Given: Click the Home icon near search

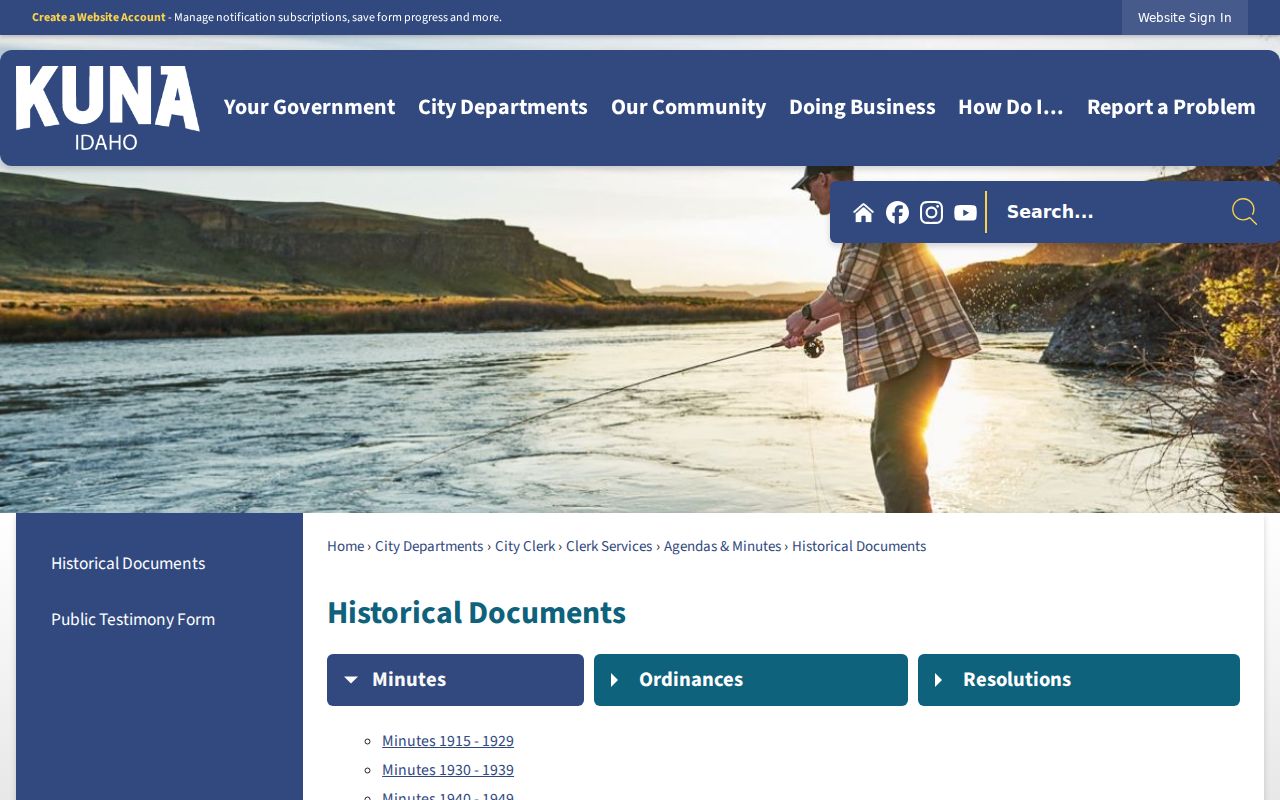Looking at the screenshot, I should coord(863,212).
